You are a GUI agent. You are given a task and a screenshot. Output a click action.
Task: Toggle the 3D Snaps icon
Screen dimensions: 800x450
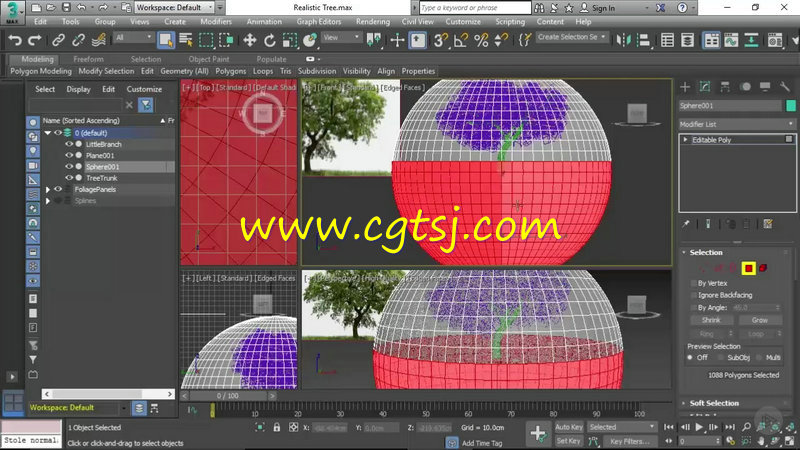[x=441, y=40]
